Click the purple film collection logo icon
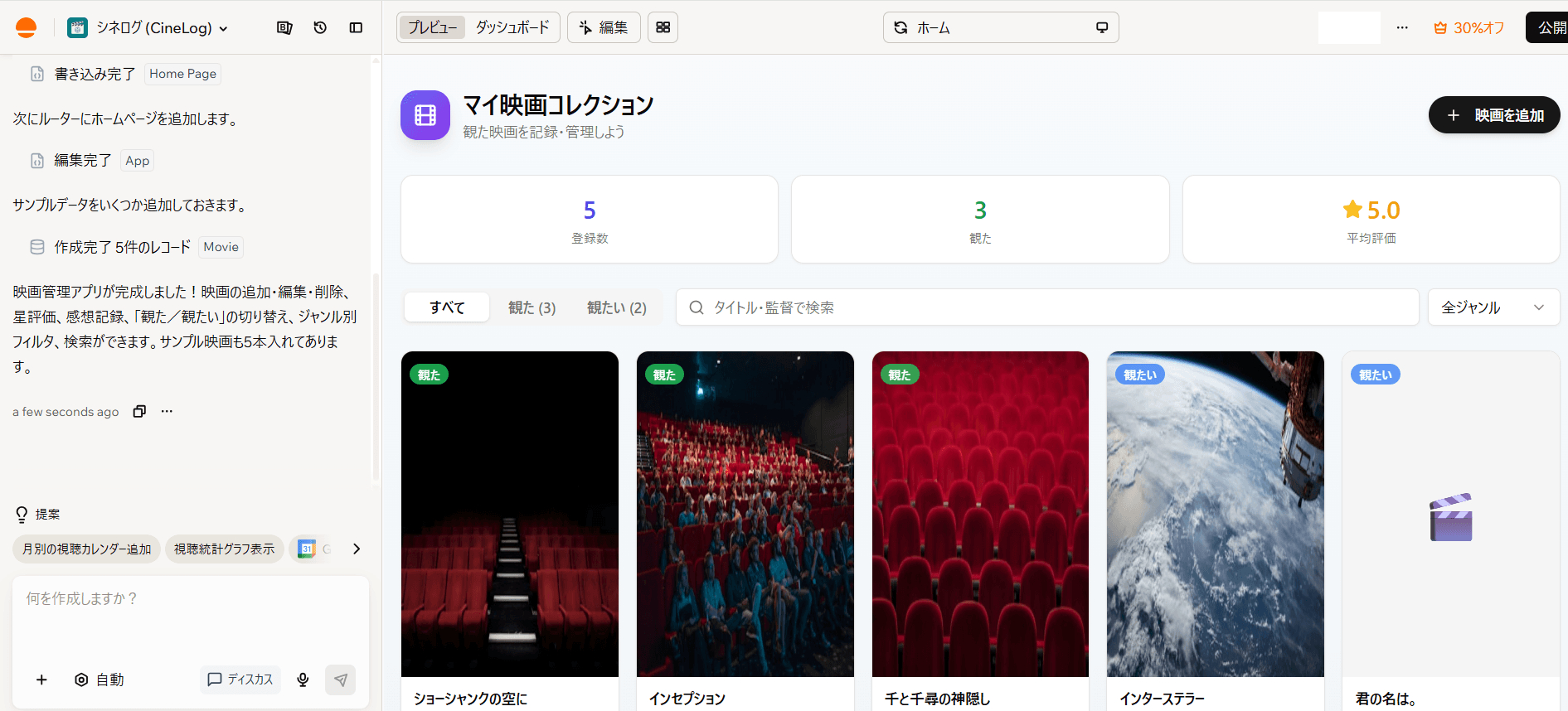 (425, 115)
